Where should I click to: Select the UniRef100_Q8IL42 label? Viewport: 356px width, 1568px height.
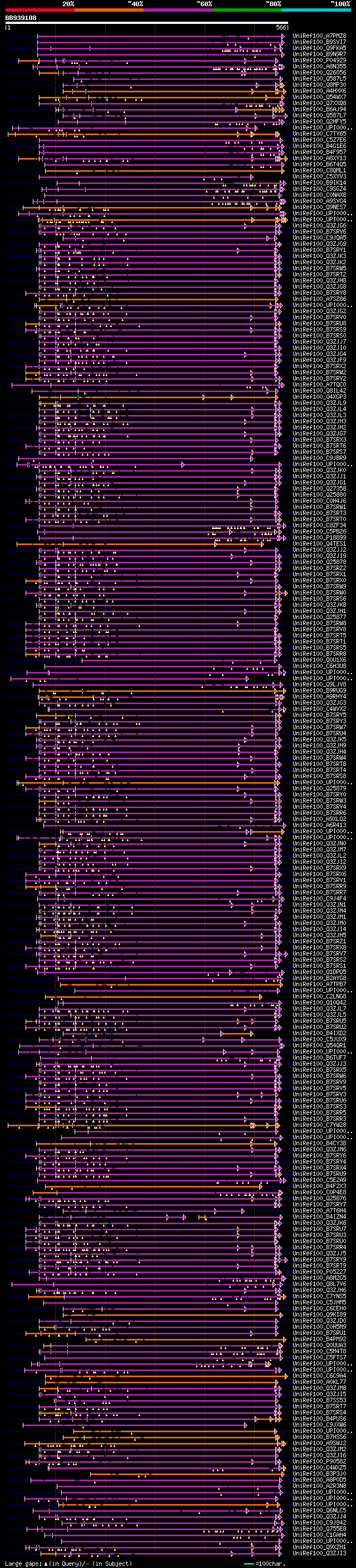(x=319, y=391)
